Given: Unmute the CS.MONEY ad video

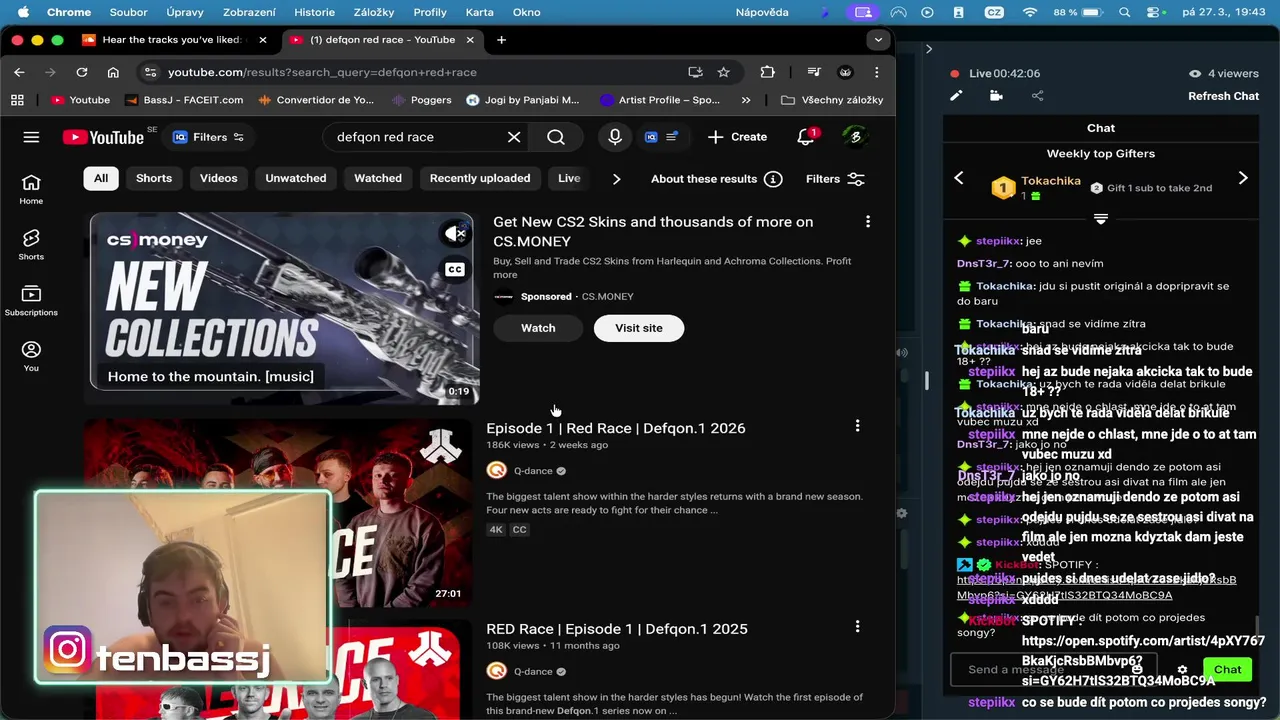Looking at the screenshot, I should tap(455, 233).
